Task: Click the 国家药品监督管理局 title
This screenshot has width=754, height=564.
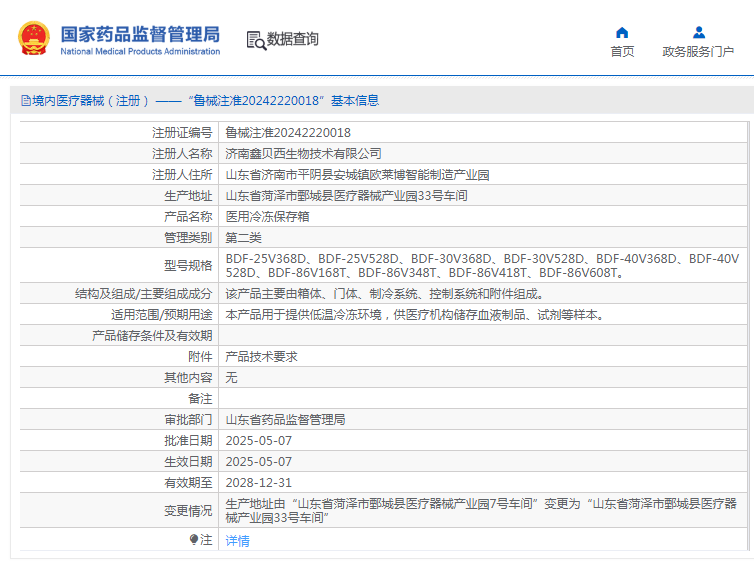Action: tap(140, 34)
